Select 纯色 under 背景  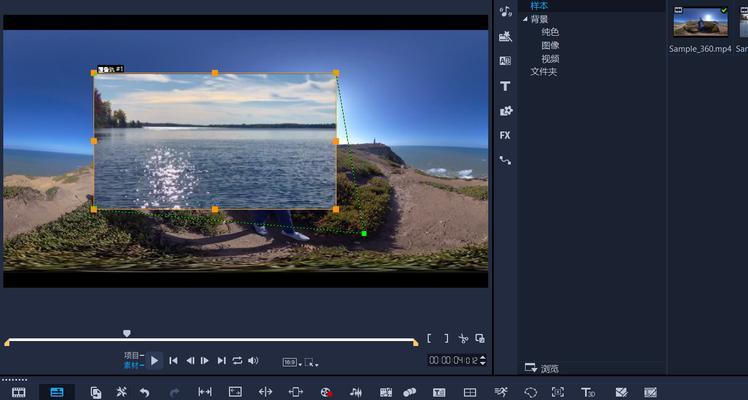click(550, 32)
